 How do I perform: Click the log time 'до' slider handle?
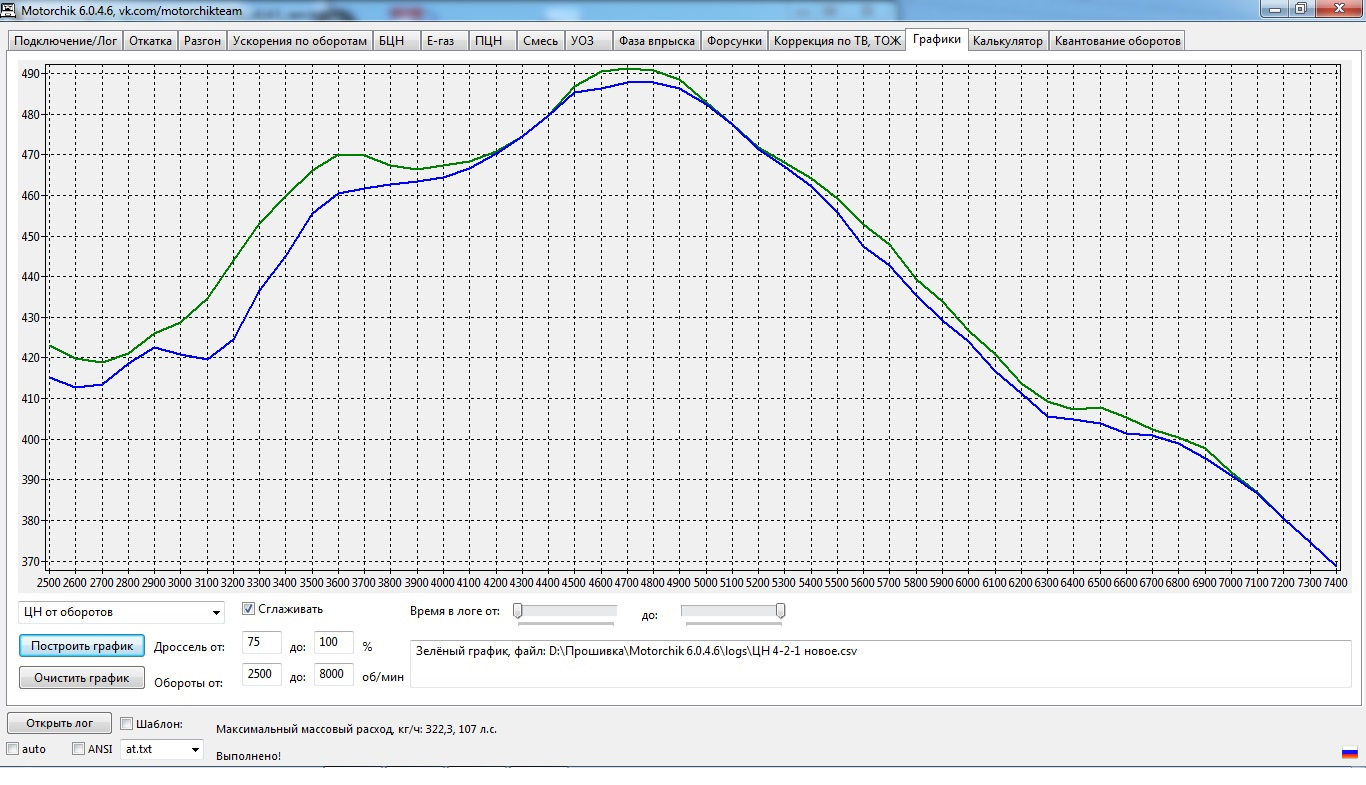[780, 610]
